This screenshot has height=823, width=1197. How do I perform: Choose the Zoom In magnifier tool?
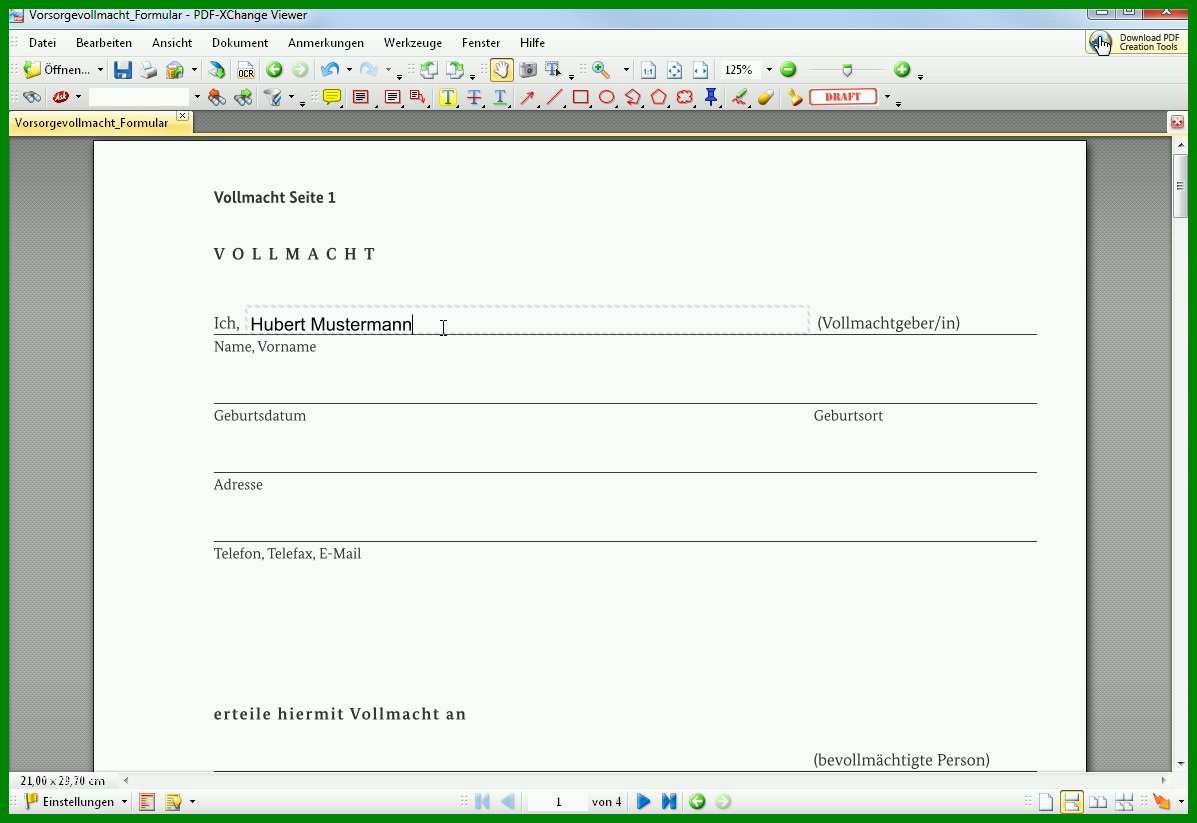(601, 70)
